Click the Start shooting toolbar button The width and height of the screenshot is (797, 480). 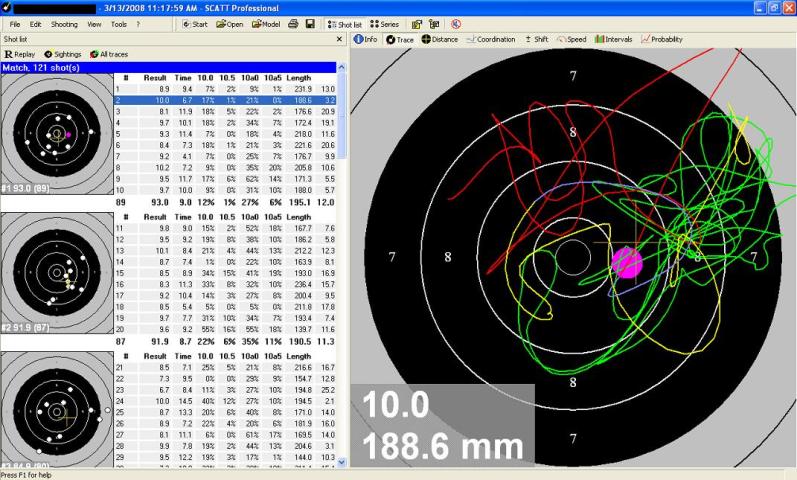pyautogui.click(x=195, y=24)
